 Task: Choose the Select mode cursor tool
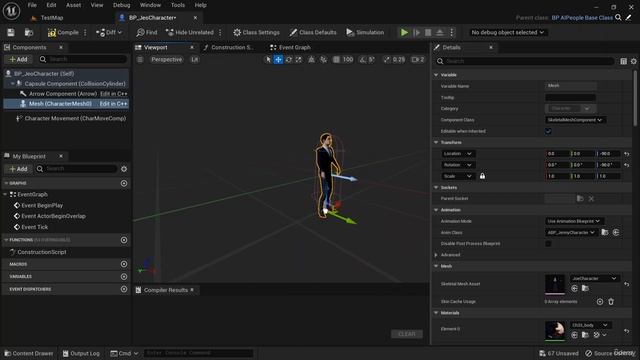[x=268, y=60]
